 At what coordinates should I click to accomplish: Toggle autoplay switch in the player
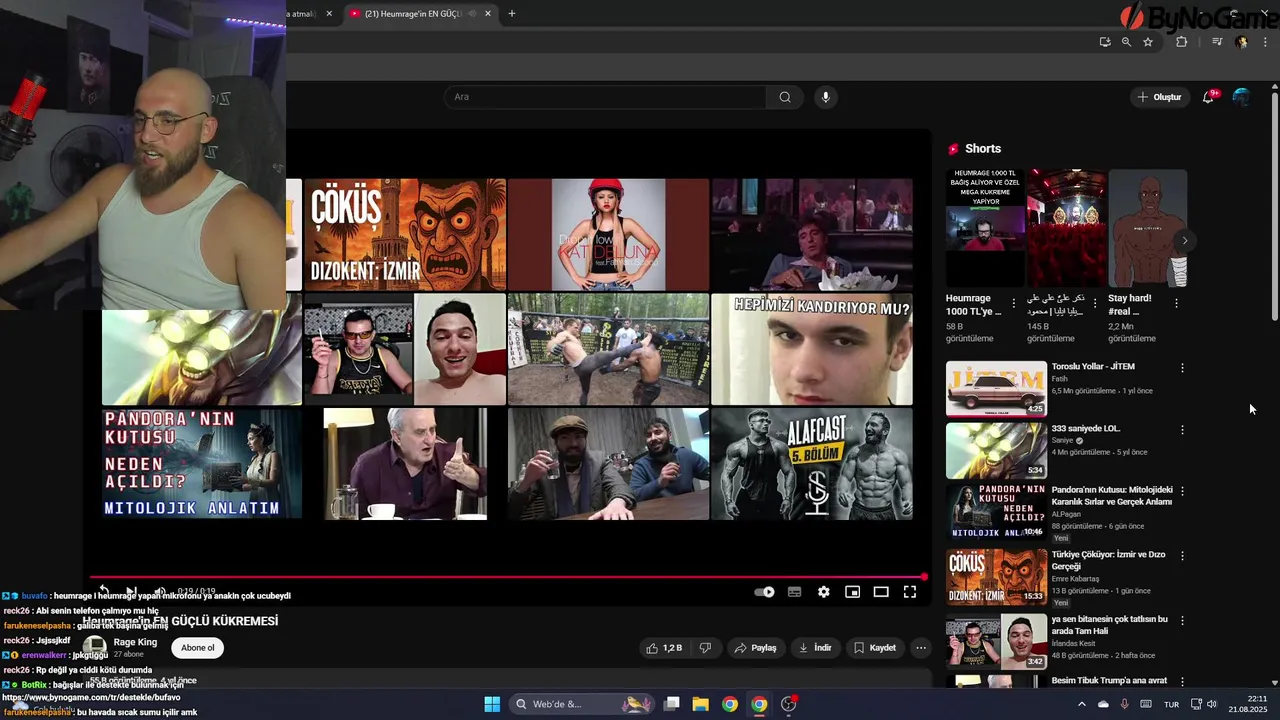coord(765,592)
